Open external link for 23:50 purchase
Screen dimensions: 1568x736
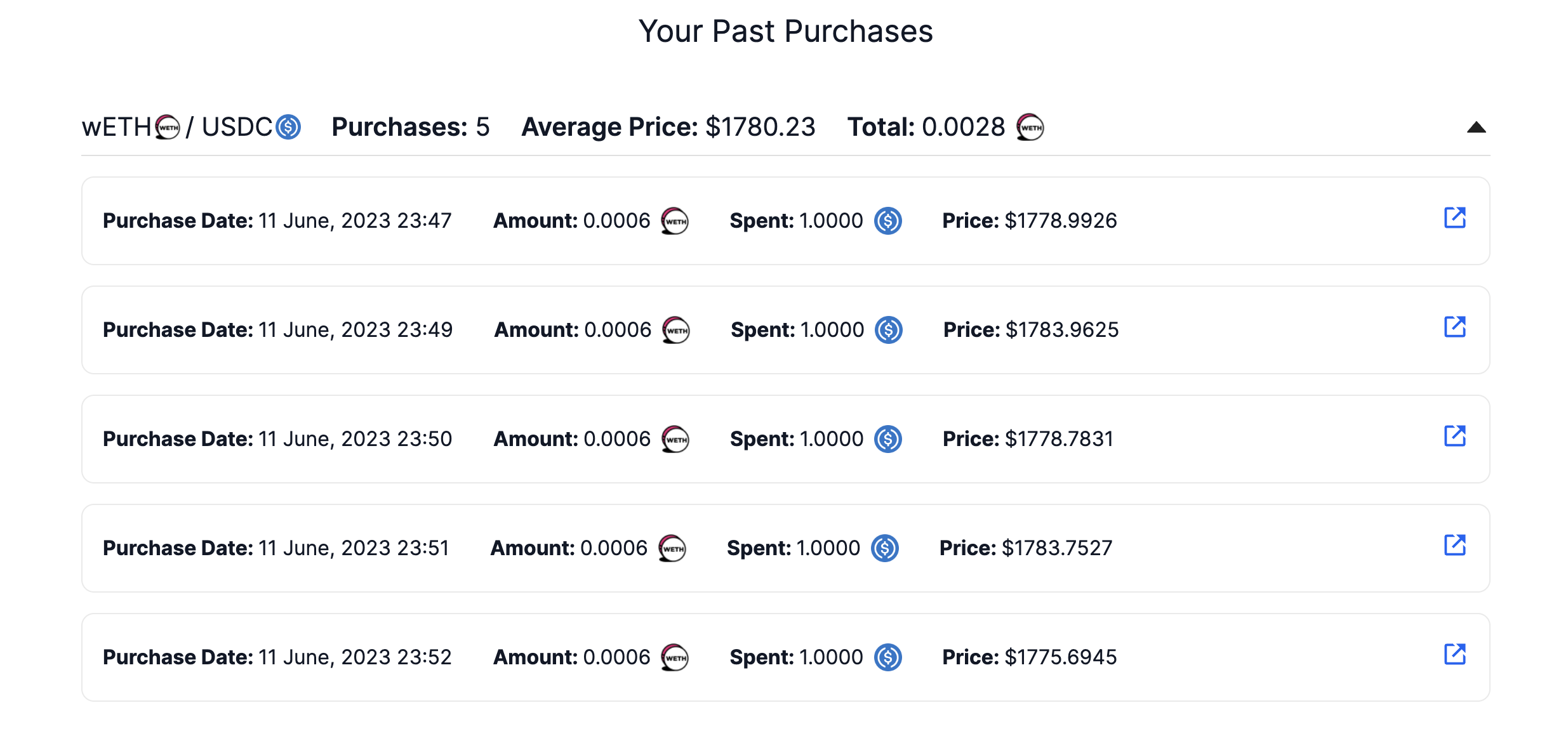(x=1454, y=436)
